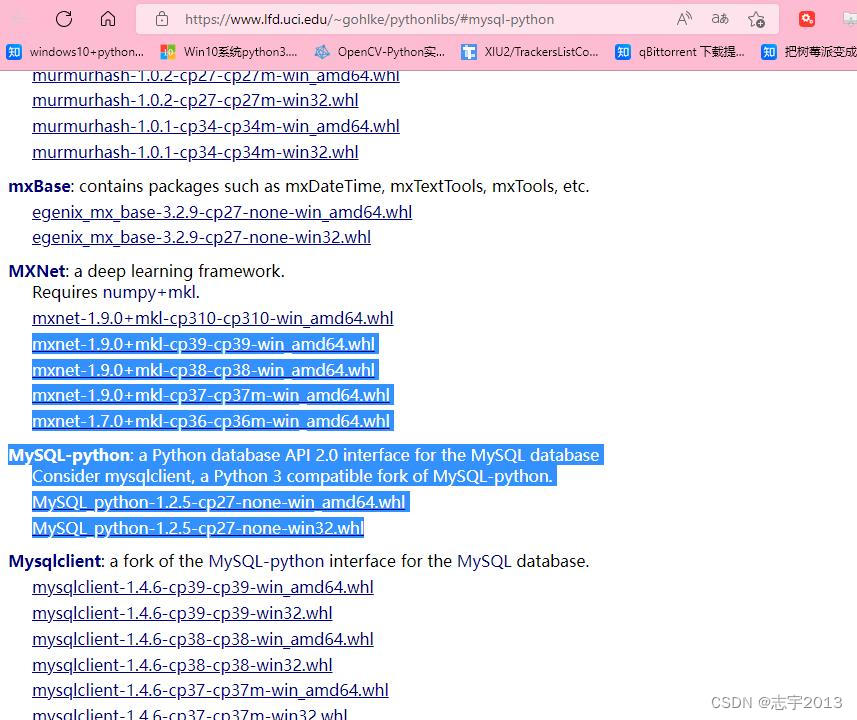
Task: Click the MXNet package heading
Action: click(x=37, y=271)
